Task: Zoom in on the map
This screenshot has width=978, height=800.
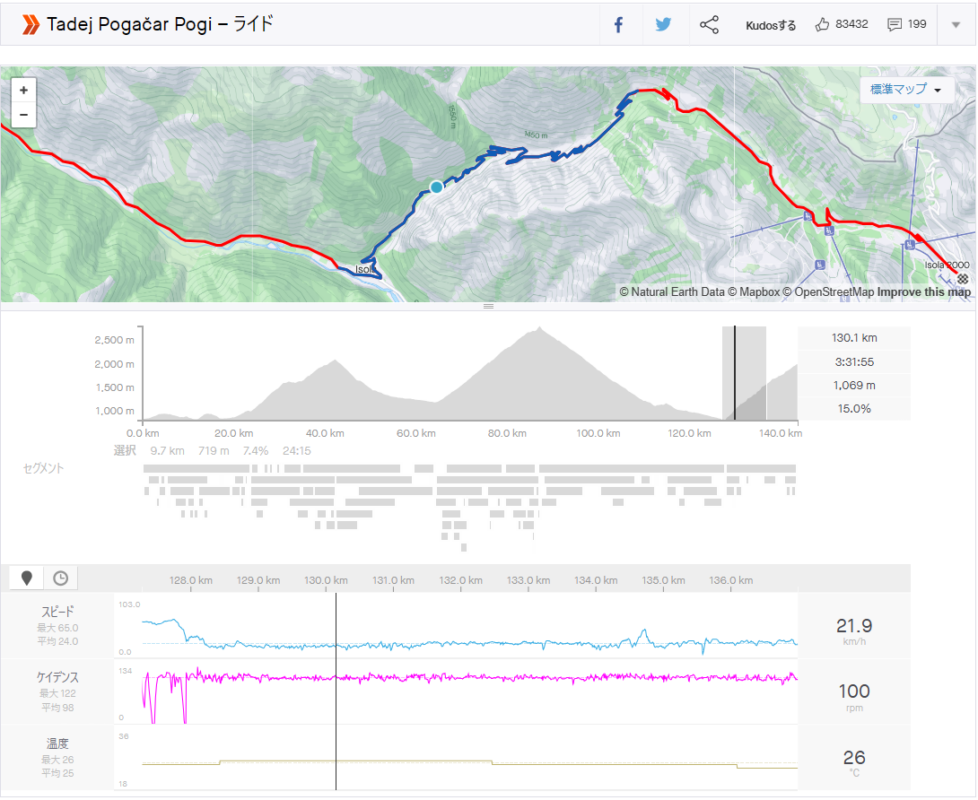Action: [x=23, y=89]
